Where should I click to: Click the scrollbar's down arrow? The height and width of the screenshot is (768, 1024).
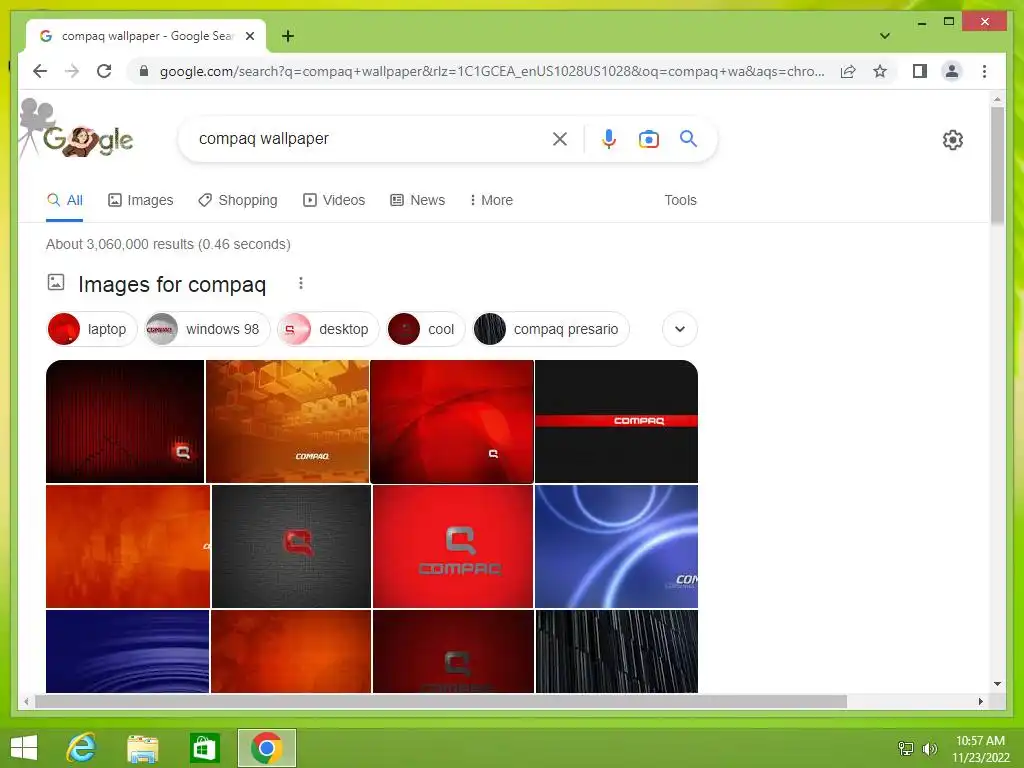(x=997, y=684)
